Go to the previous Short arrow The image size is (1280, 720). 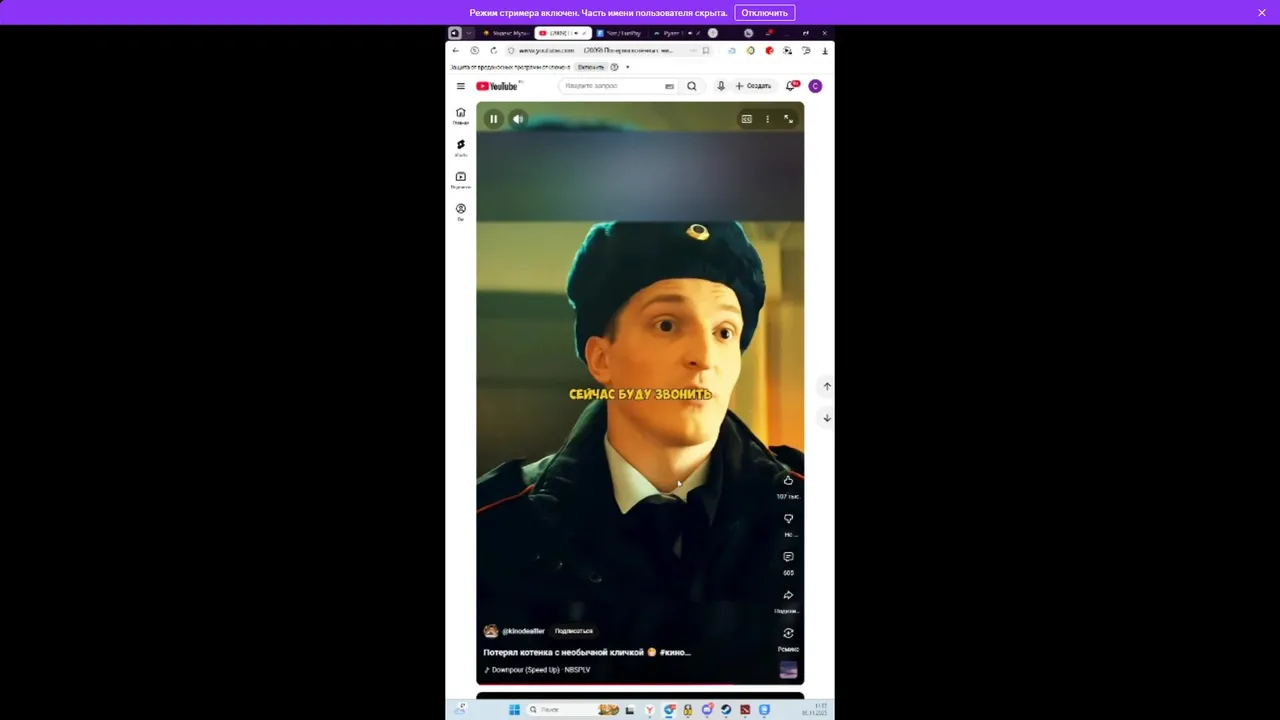click(827, 386)
